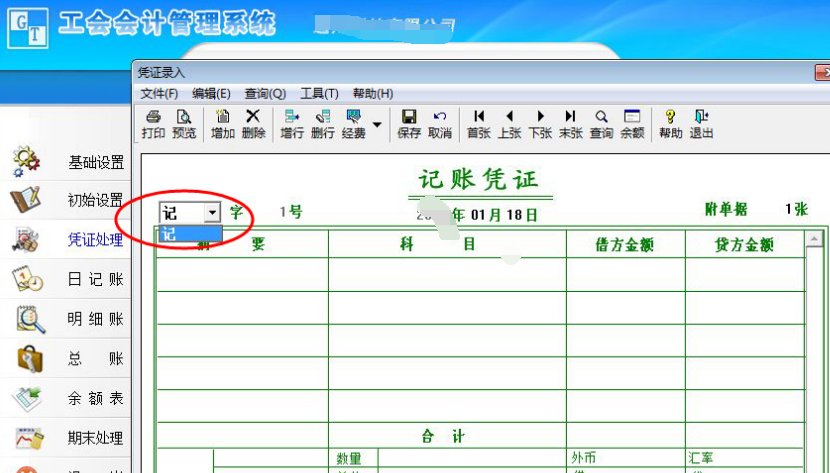
Task: Open the 查询(Q) menu
Action: click(265, 94)
